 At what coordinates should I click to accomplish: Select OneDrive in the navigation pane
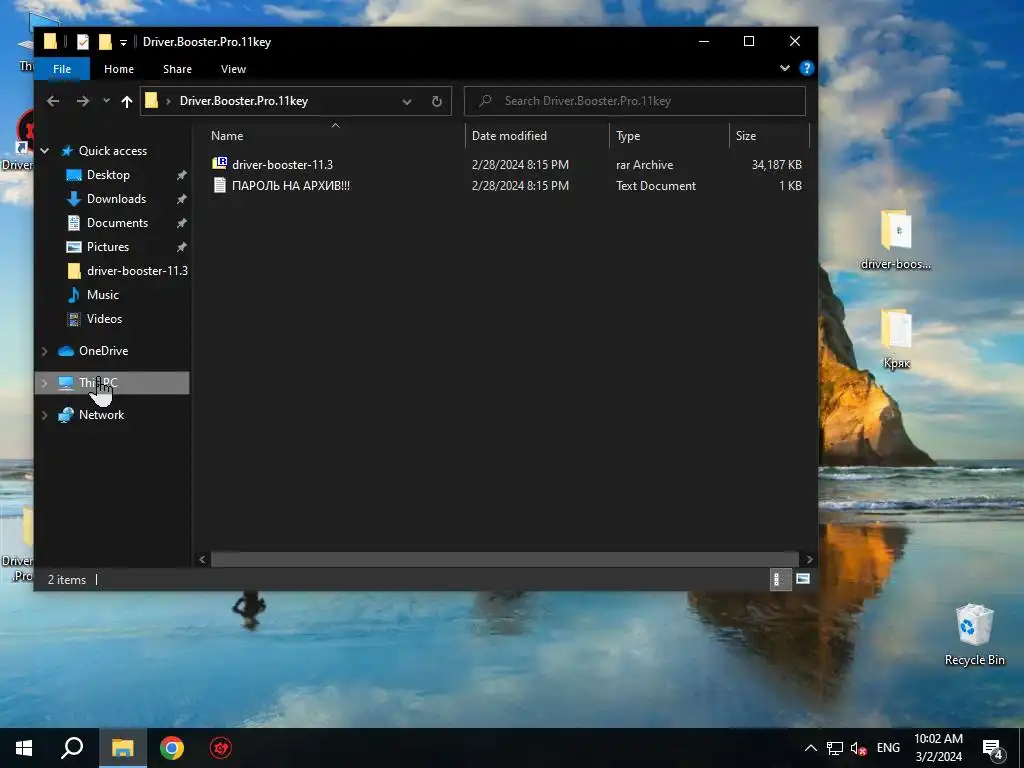(103, 351)
